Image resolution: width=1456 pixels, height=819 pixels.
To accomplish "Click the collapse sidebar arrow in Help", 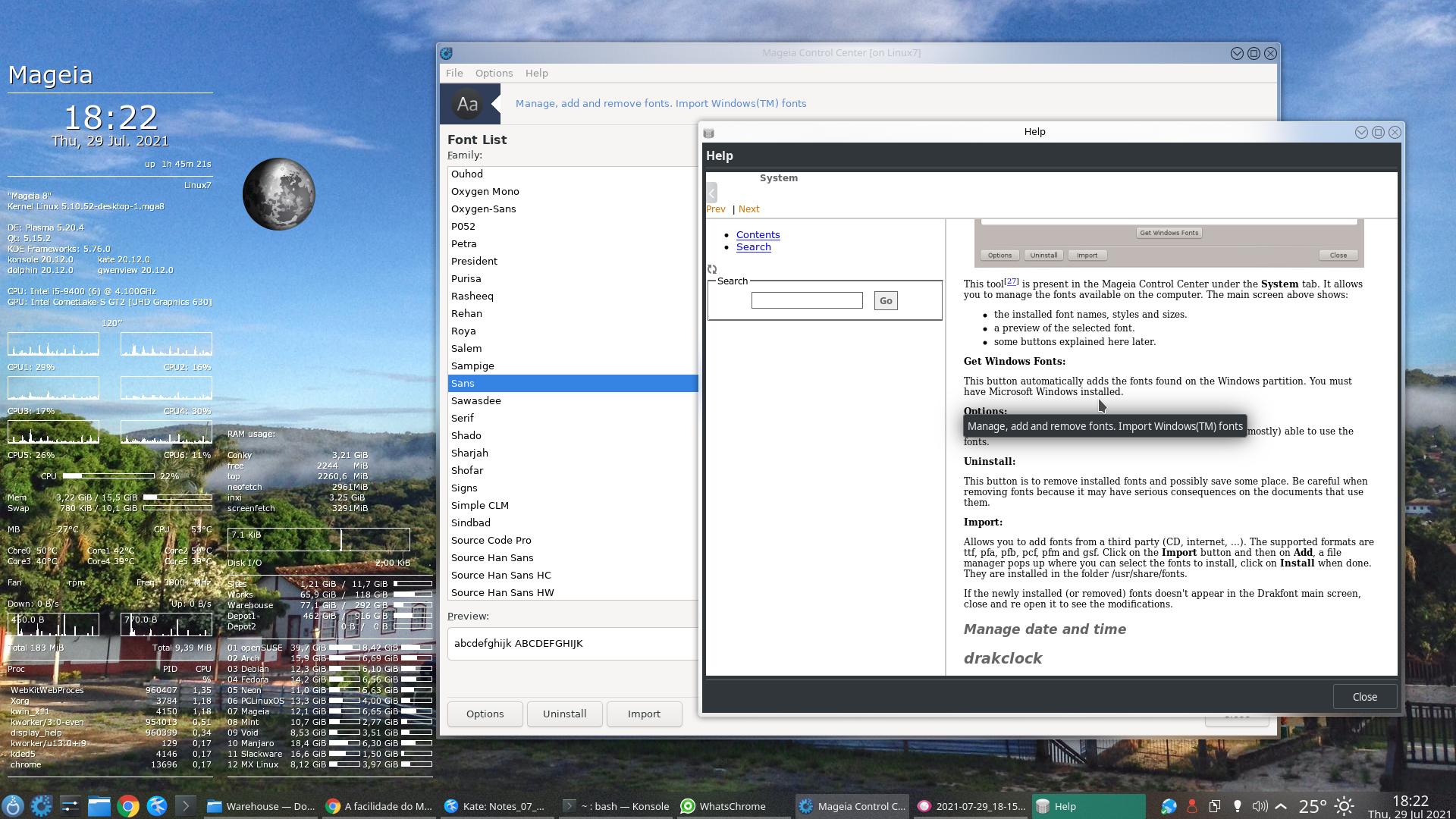I will coord(711,193).
